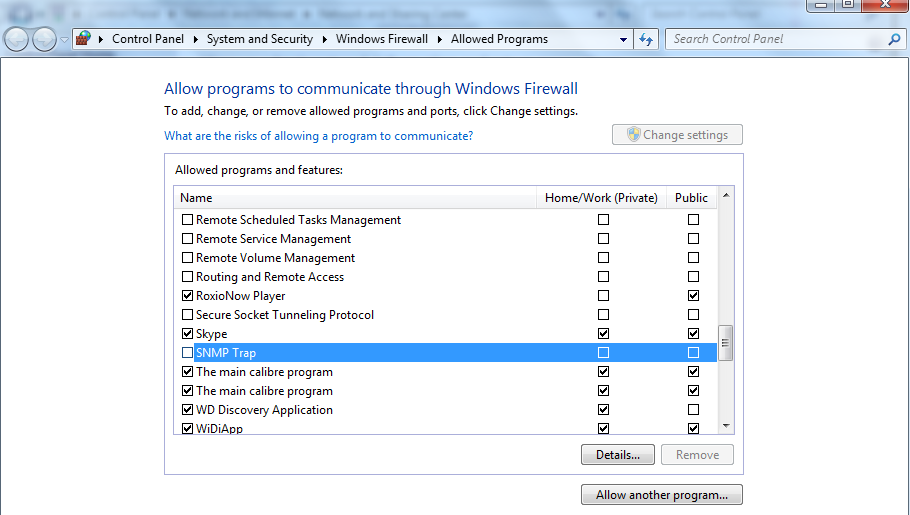910x515 pixels.
Task: Open the risks of allowing a program link
Action: [x=318, y=136]
